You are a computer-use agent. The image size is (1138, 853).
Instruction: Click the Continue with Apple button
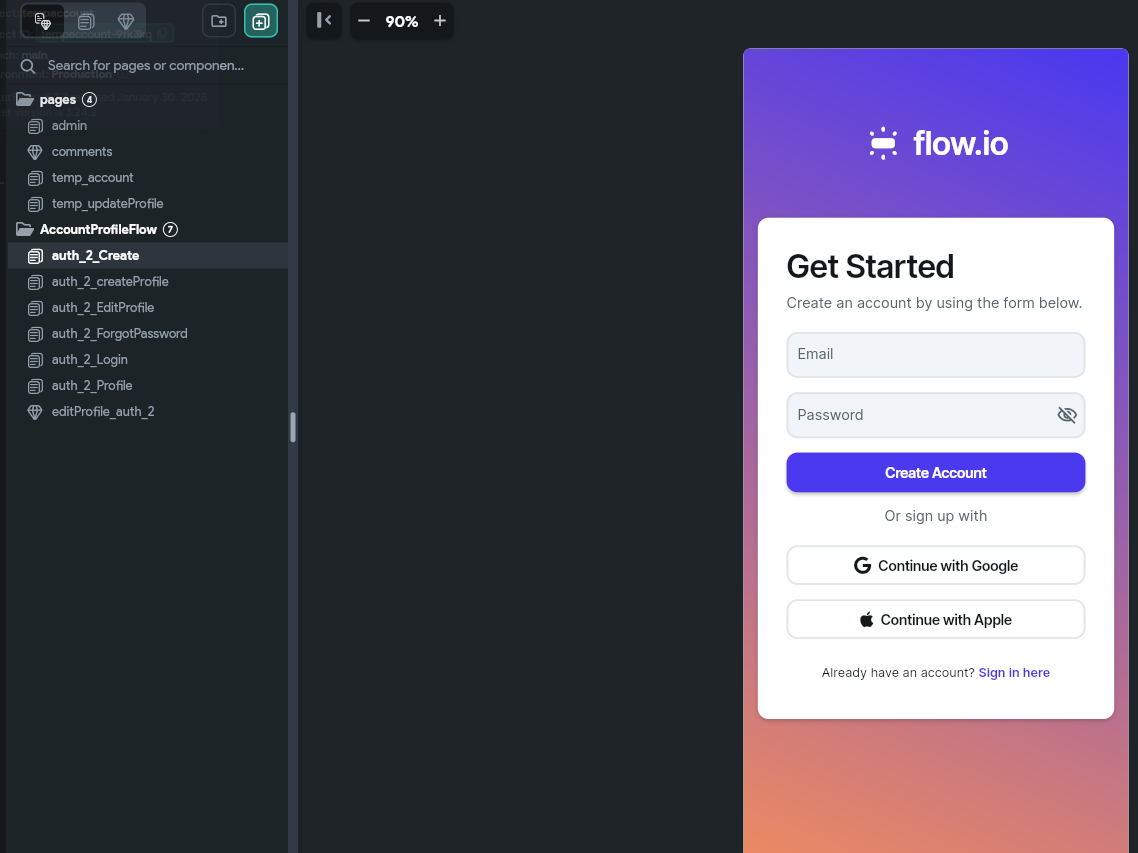pyautogui.click(x=936, y=619)
